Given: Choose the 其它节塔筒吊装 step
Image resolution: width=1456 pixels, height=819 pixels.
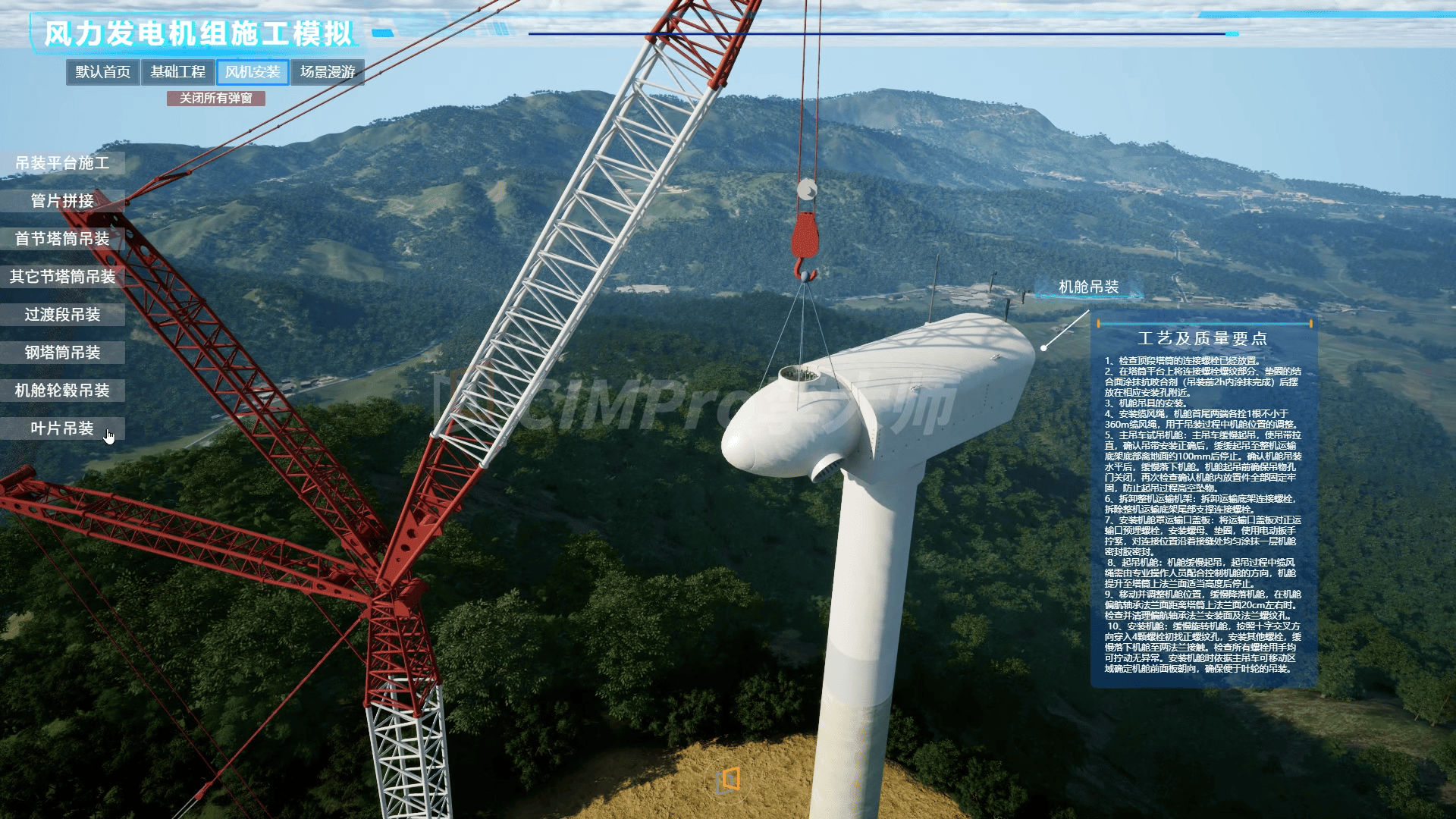Looking at the screenshot, I should coord(62,277).
